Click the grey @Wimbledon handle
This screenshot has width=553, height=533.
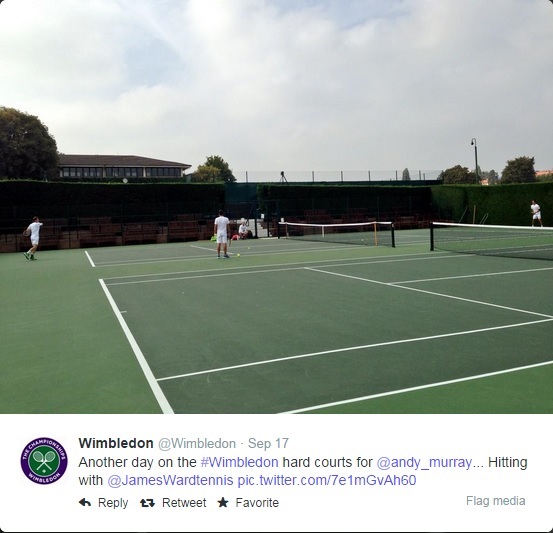point(197,443)
